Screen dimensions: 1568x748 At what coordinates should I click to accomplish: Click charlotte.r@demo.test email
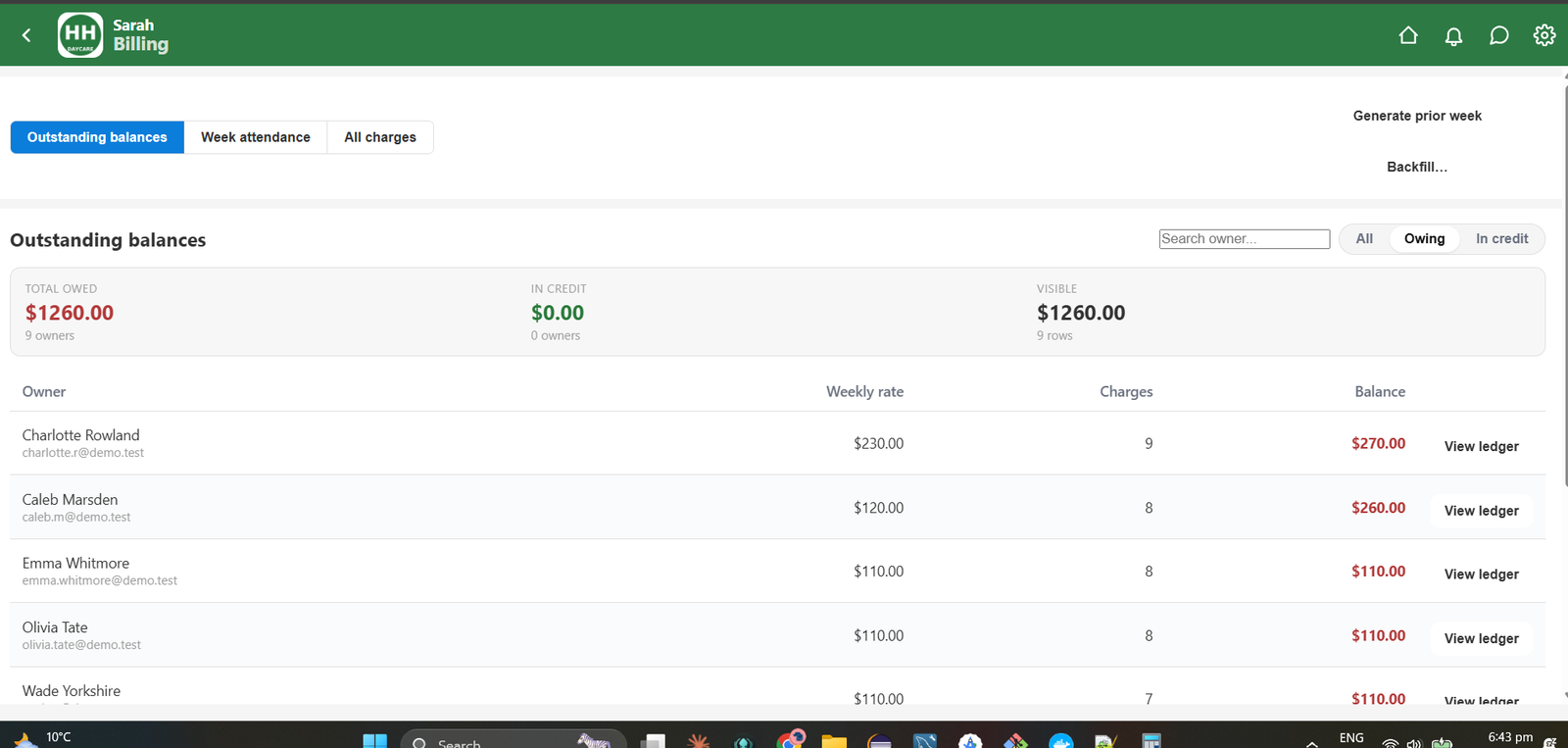tap(83, 453)
